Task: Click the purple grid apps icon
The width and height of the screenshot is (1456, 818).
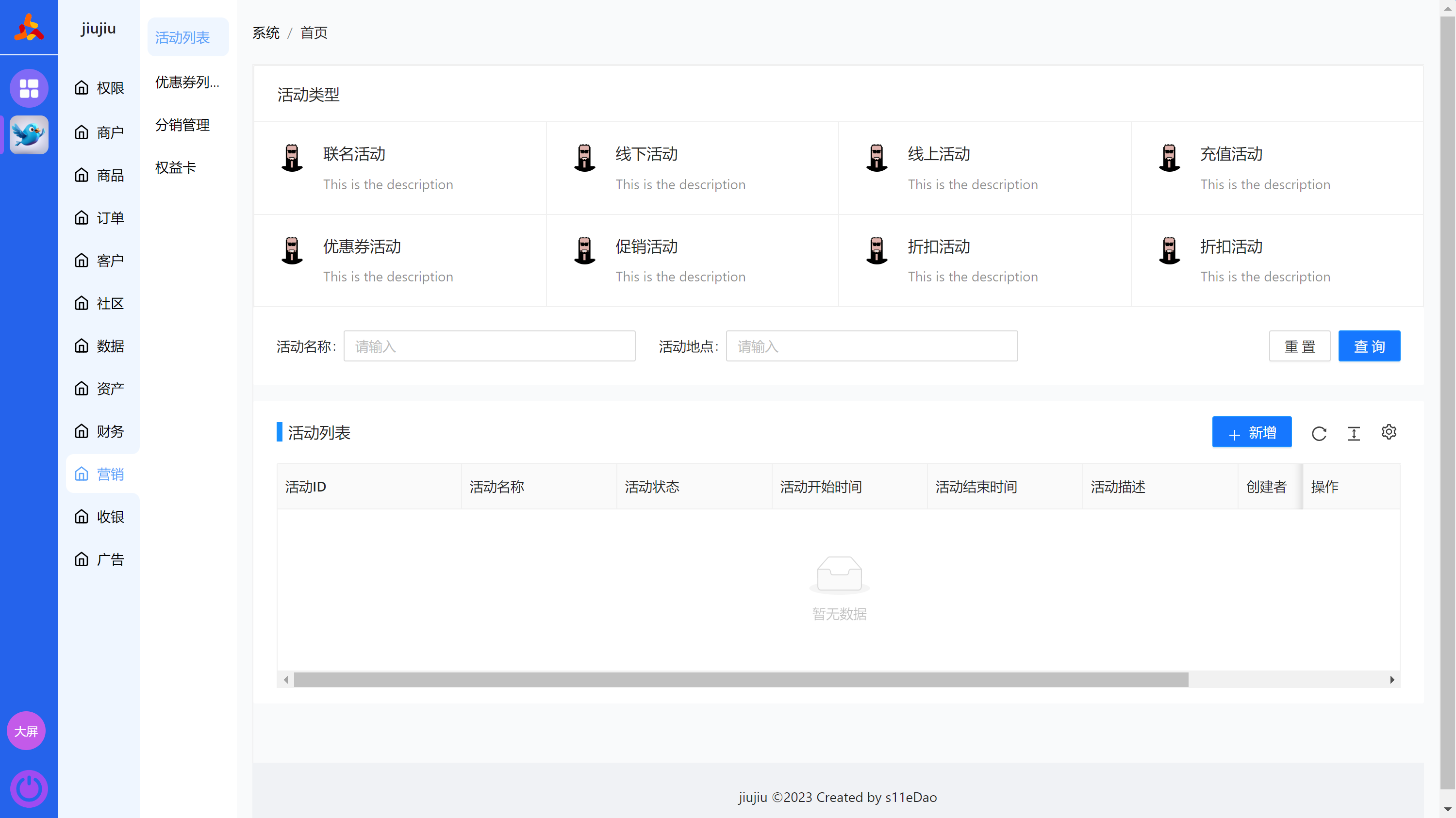Action: (x=29, y=88)
